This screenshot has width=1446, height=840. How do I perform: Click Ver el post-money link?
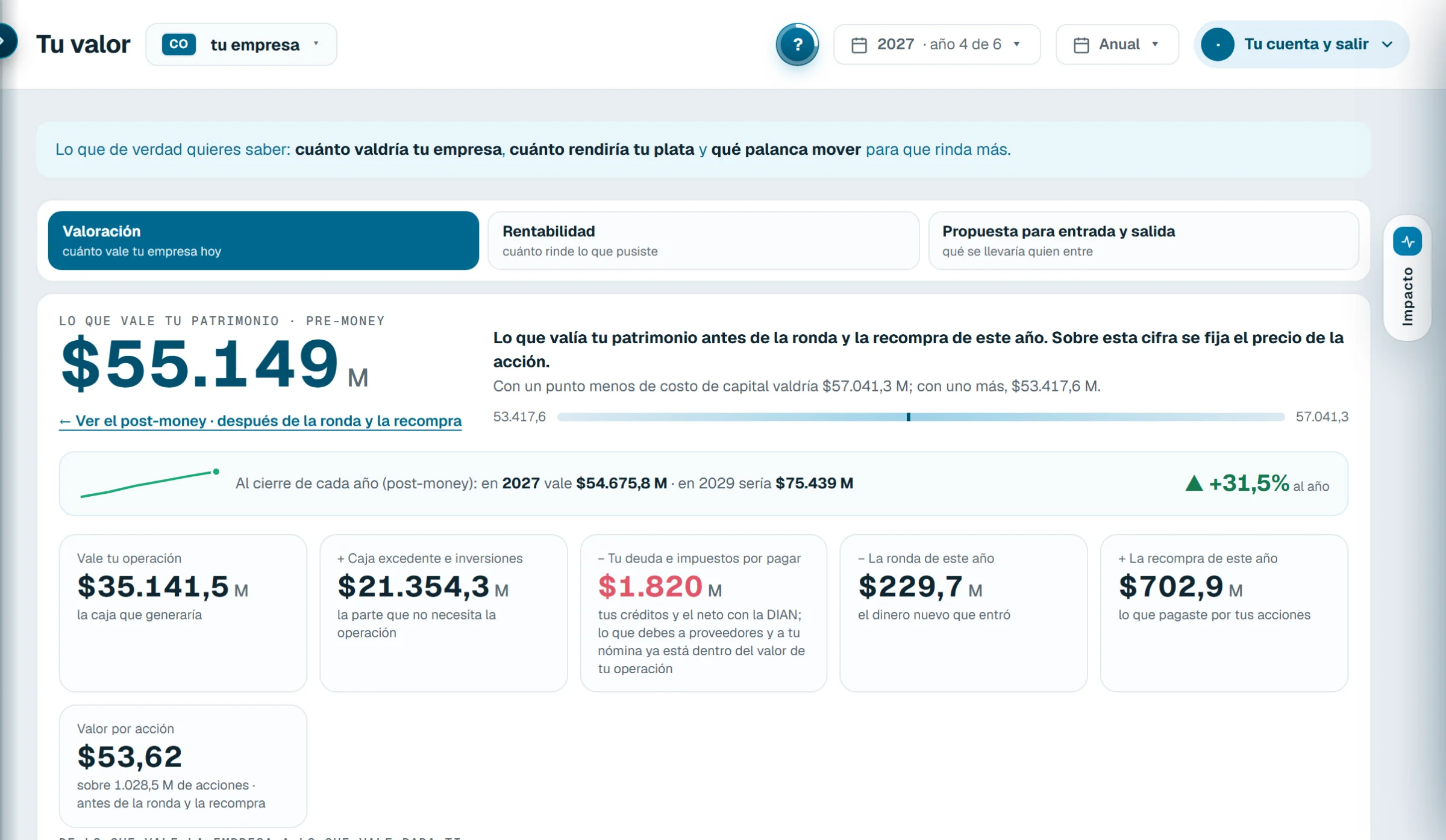[x=260, y=421]
